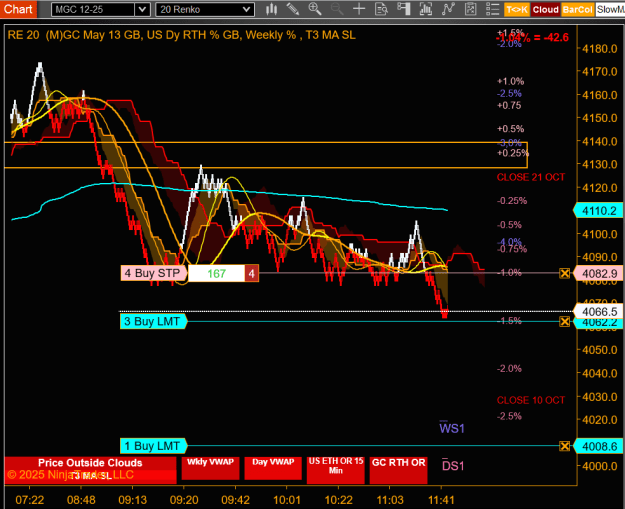This screenshot has width=625, height=509.
Task: Select the crosshair cursor plus icon
Action: [x=359, y=9]
